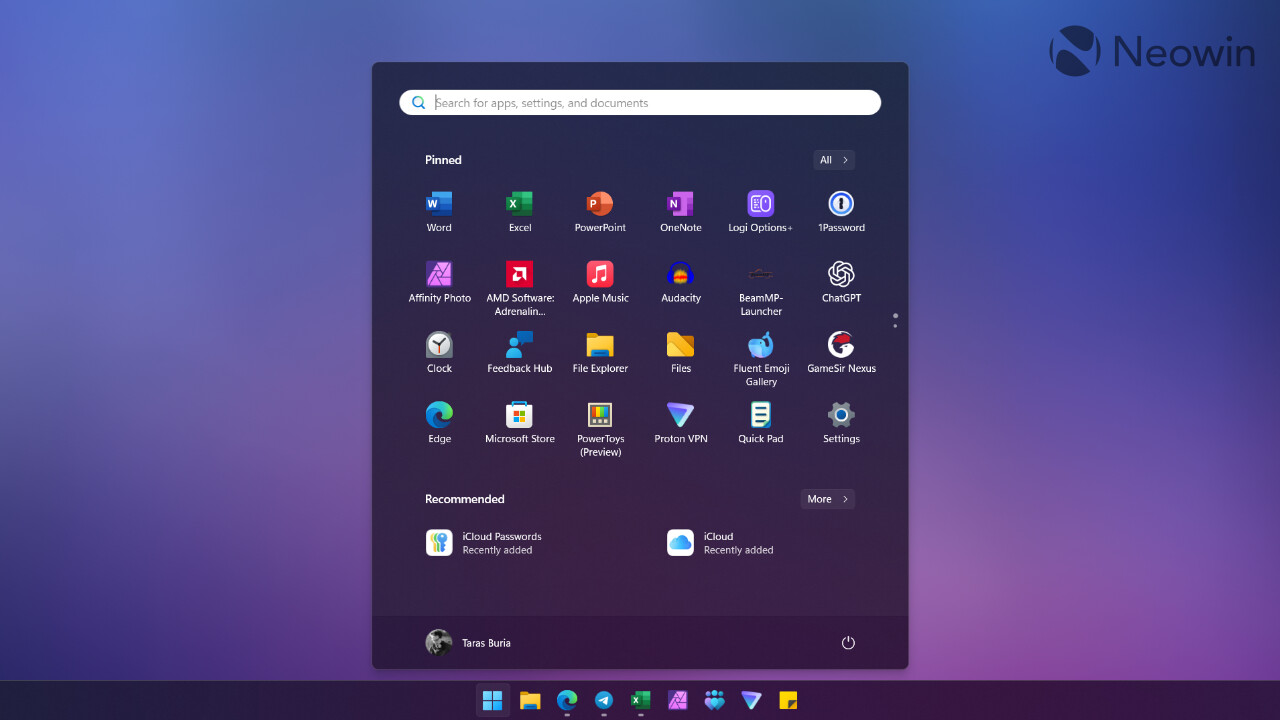Screen dimensions: 1280x720
Task: Open Proton VPN on the taskbar
Action: [751, 700]
